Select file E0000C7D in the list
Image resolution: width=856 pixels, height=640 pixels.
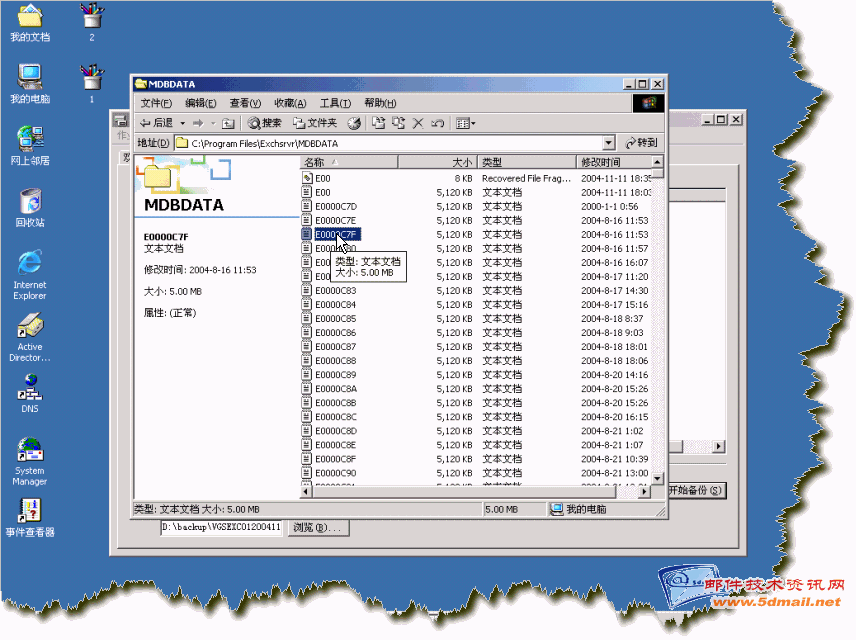335,206
